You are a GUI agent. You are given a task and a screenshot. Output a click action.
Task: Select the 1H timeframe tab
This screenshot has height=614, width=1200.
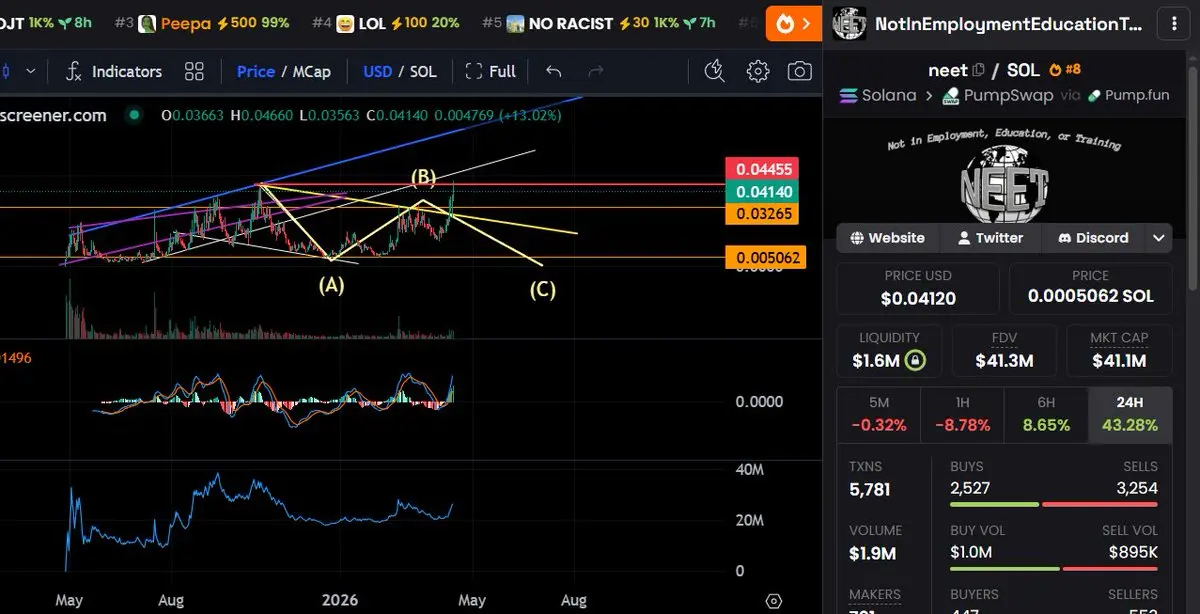[962, 413]
